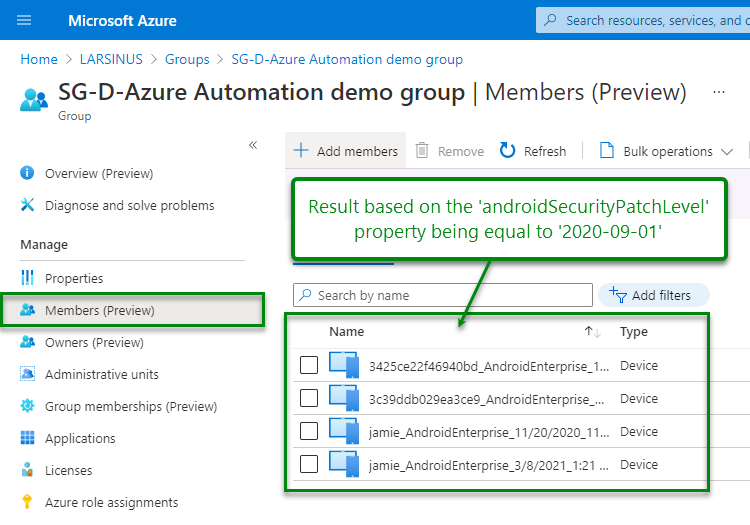Click the Diagnose and solve problems wrench icon
750x525 pixels.
tap(27, 205)
